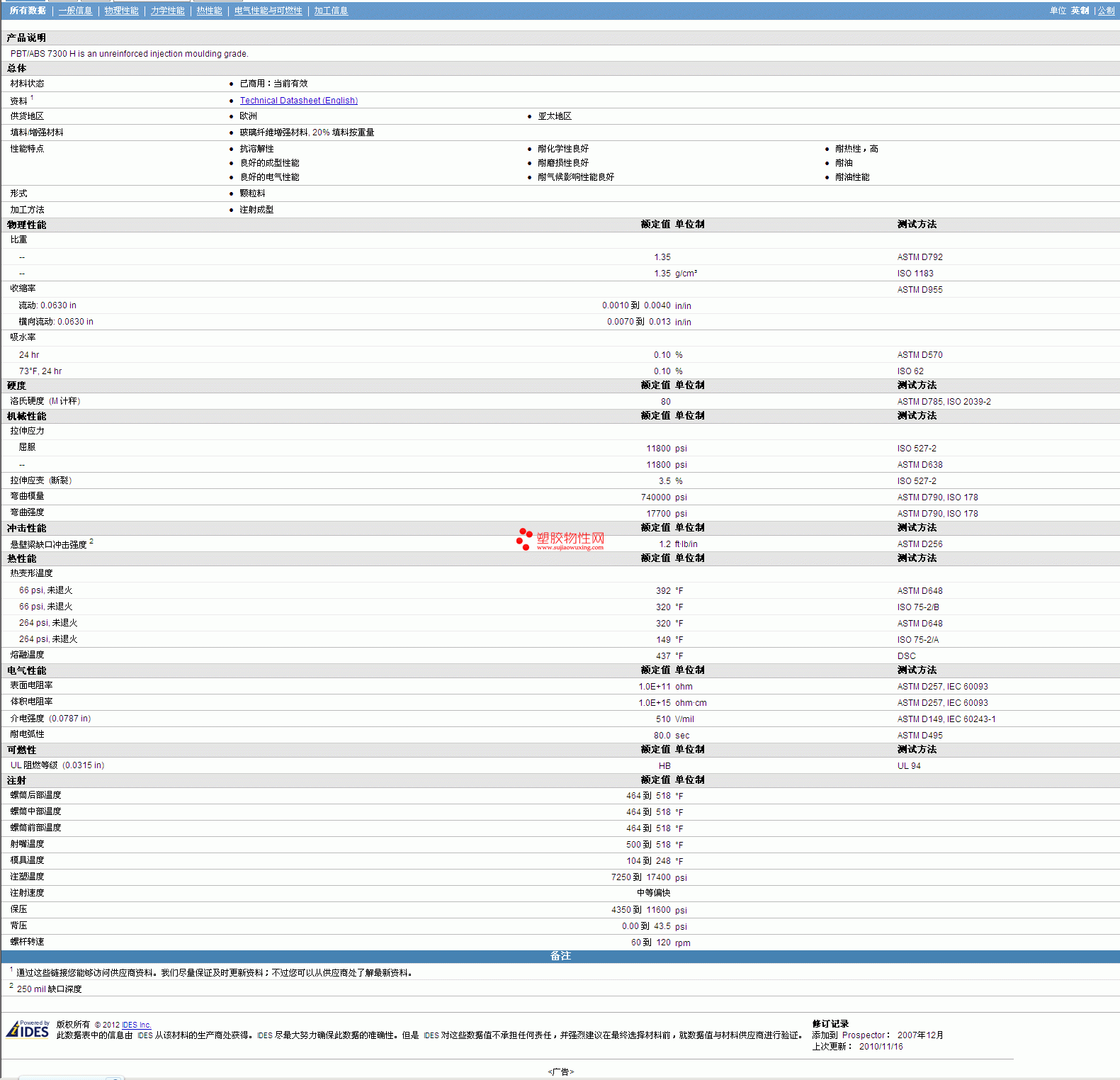Click the ASTM D256 test method
This screenshot has height=1080, width=1120.
[920, 544]
